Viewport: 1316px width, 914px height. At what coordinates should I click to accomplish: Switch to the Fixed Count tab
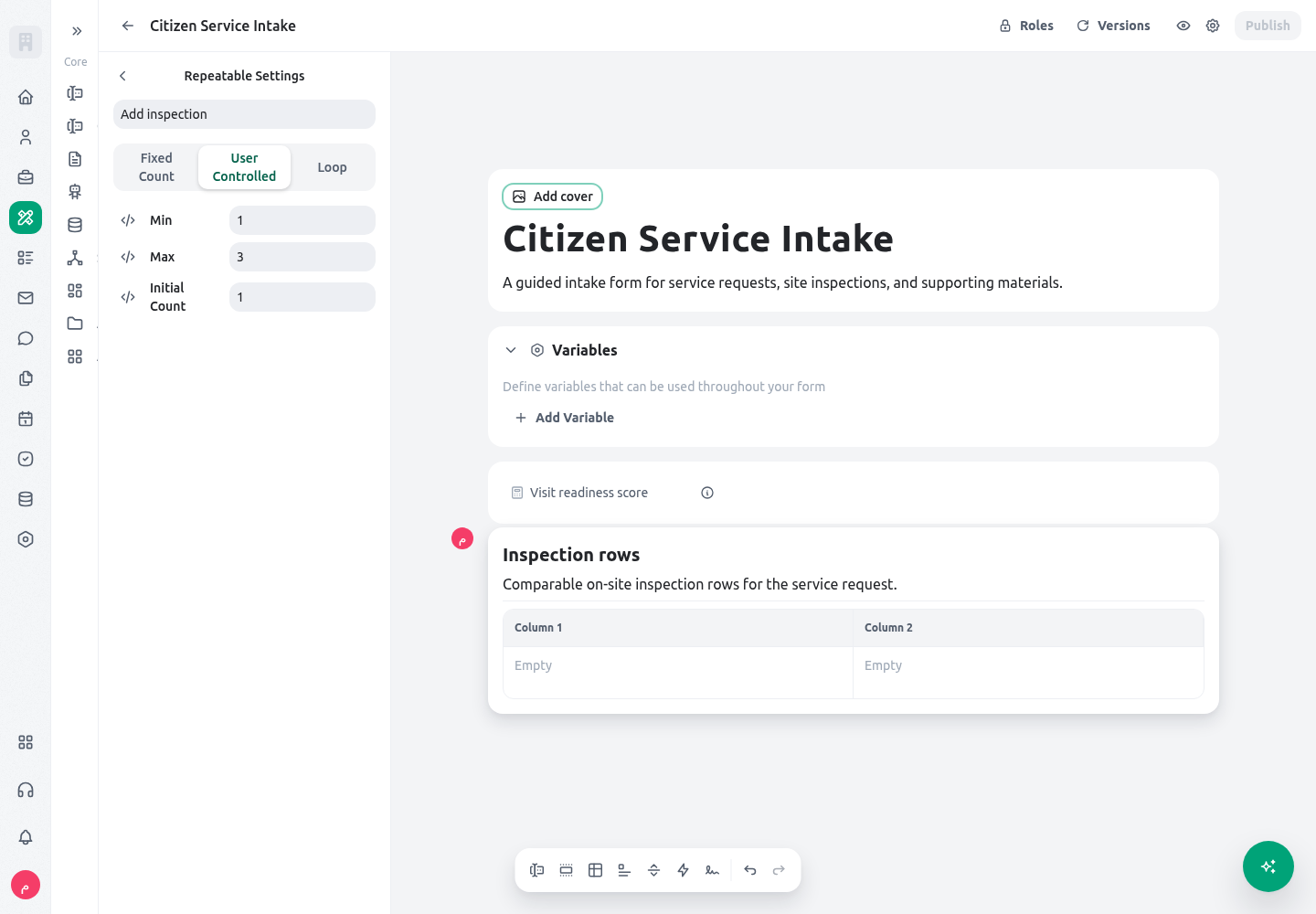click(156, 167)
